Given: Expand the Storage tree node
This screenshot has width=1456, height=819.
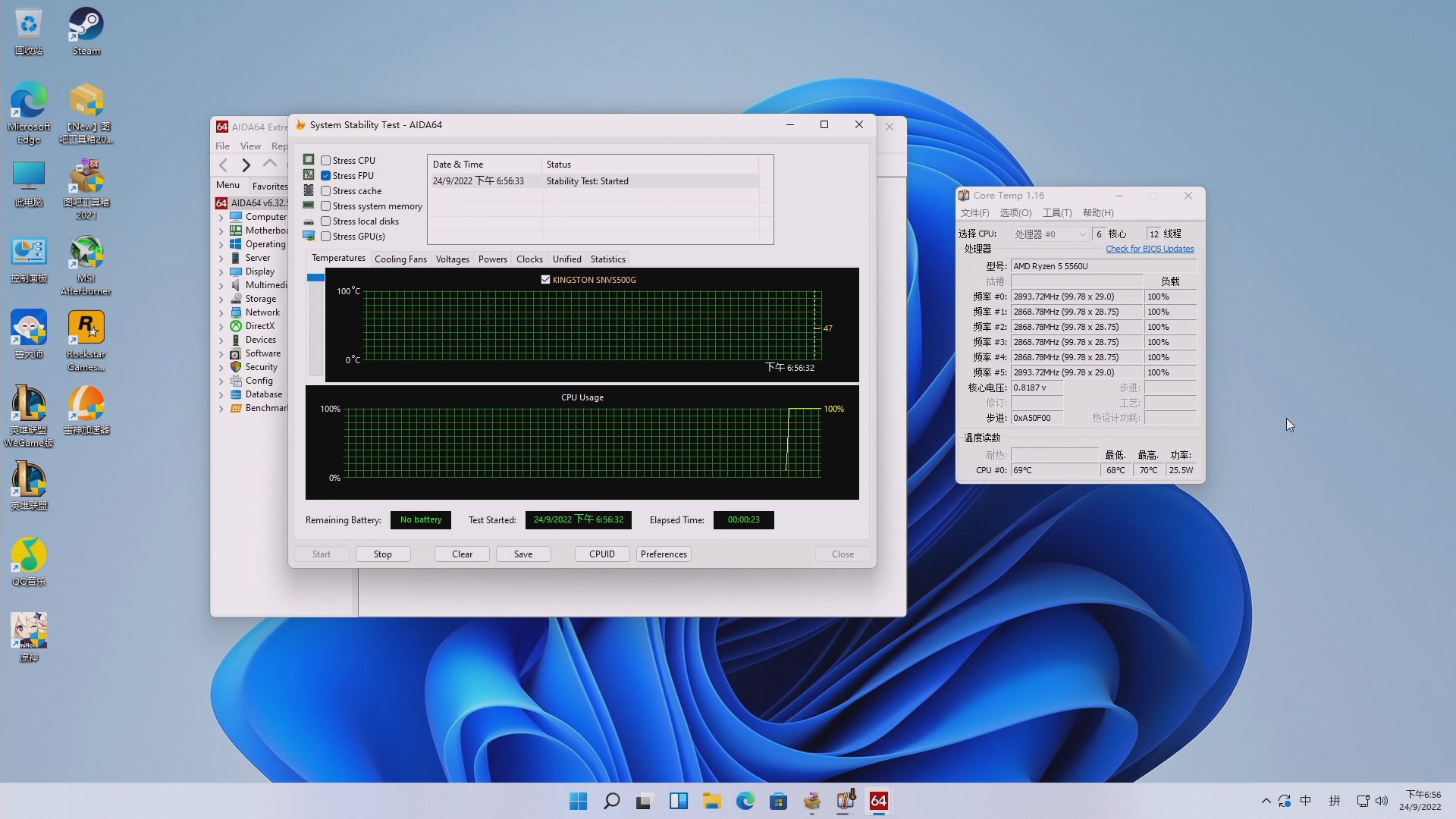Looking at the screenshot, I should point(221,299).
